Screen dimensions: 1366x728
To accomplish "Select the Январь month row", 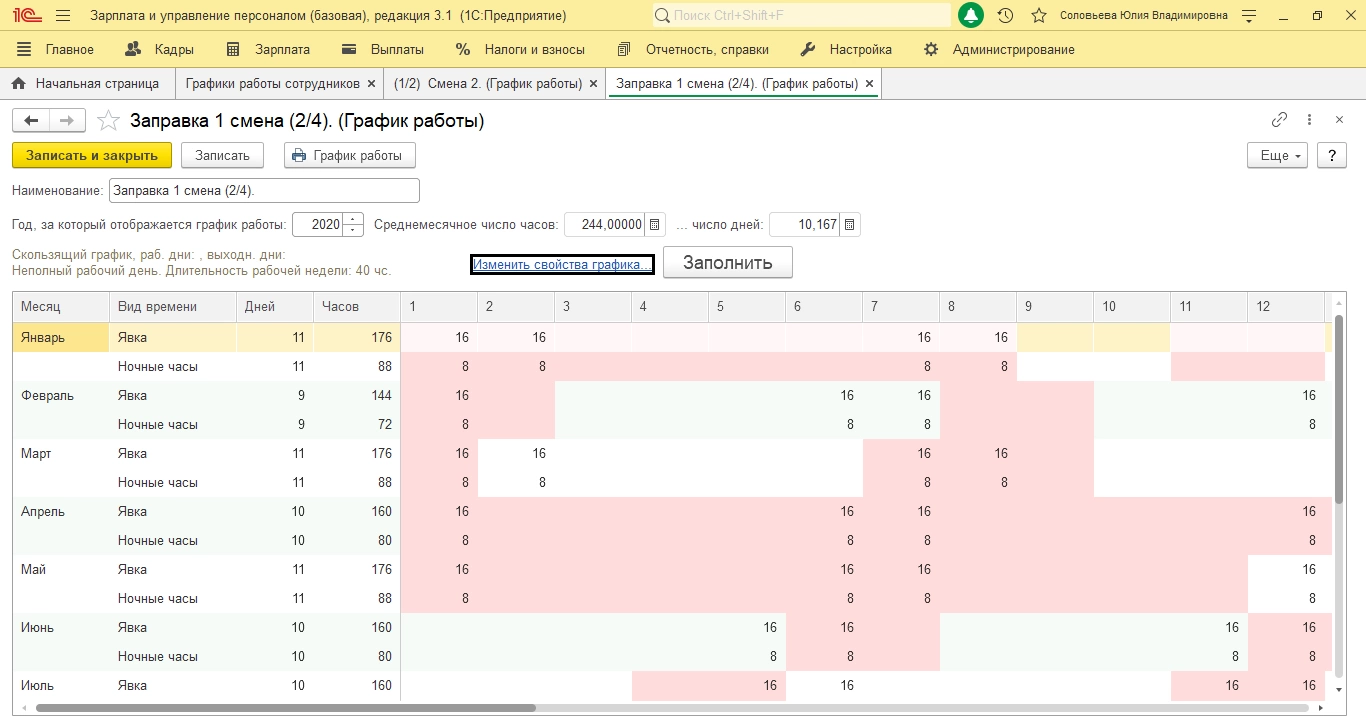I will coord(60,338).
